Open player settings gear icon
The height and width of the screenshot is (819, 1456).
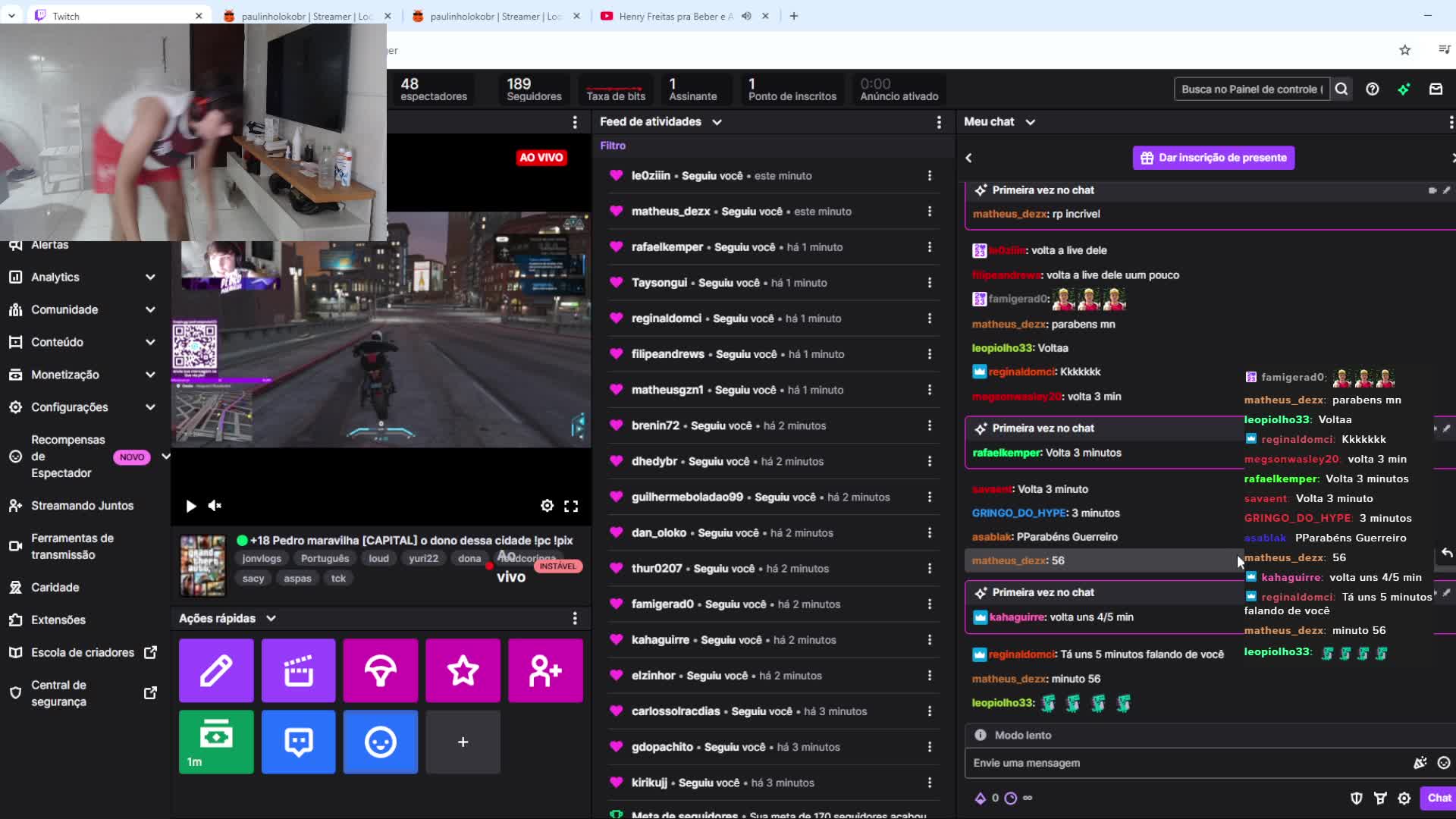(547, 506)
